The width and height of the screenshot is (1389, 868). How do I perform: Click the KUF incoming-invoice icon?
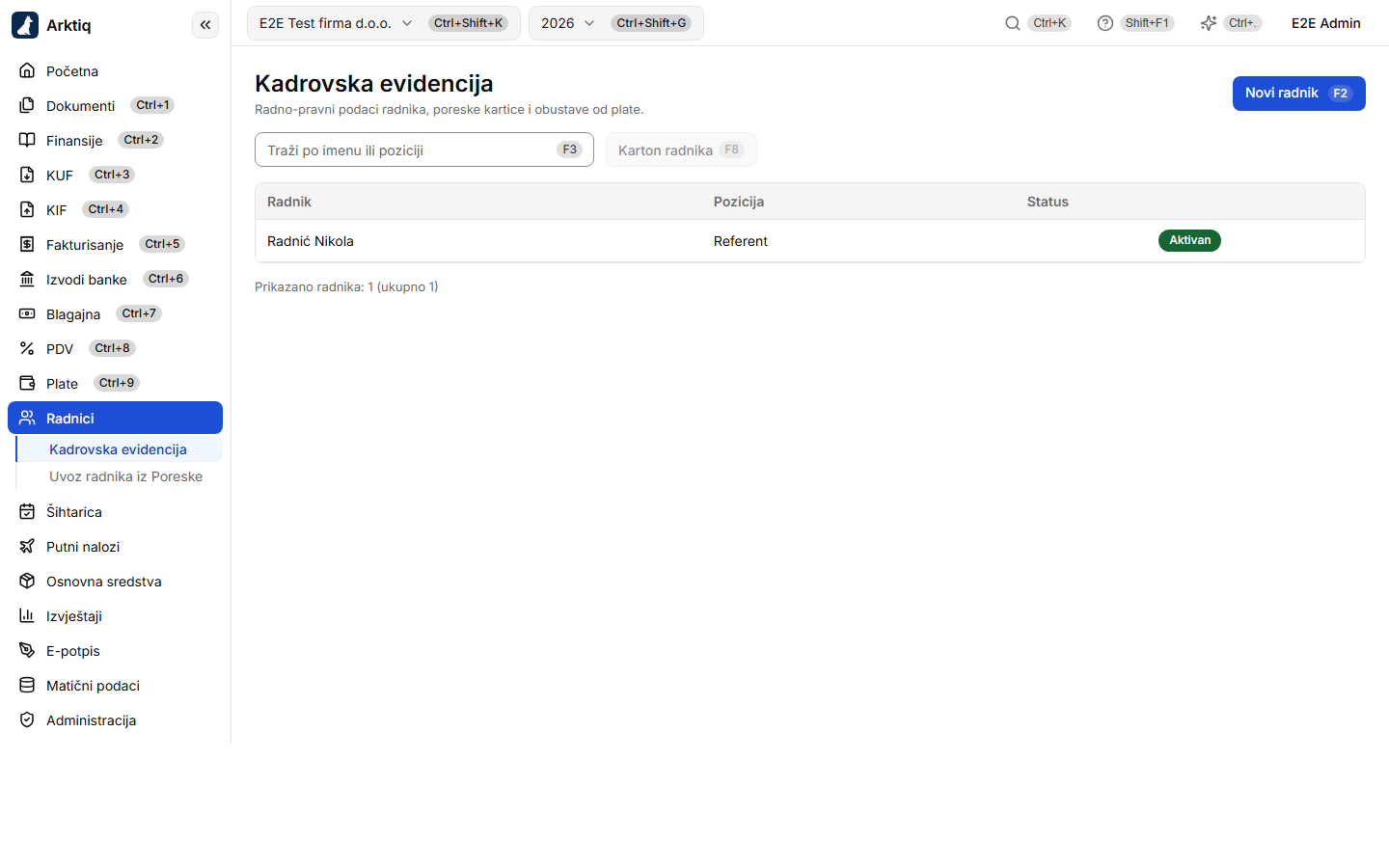point(27,175)
